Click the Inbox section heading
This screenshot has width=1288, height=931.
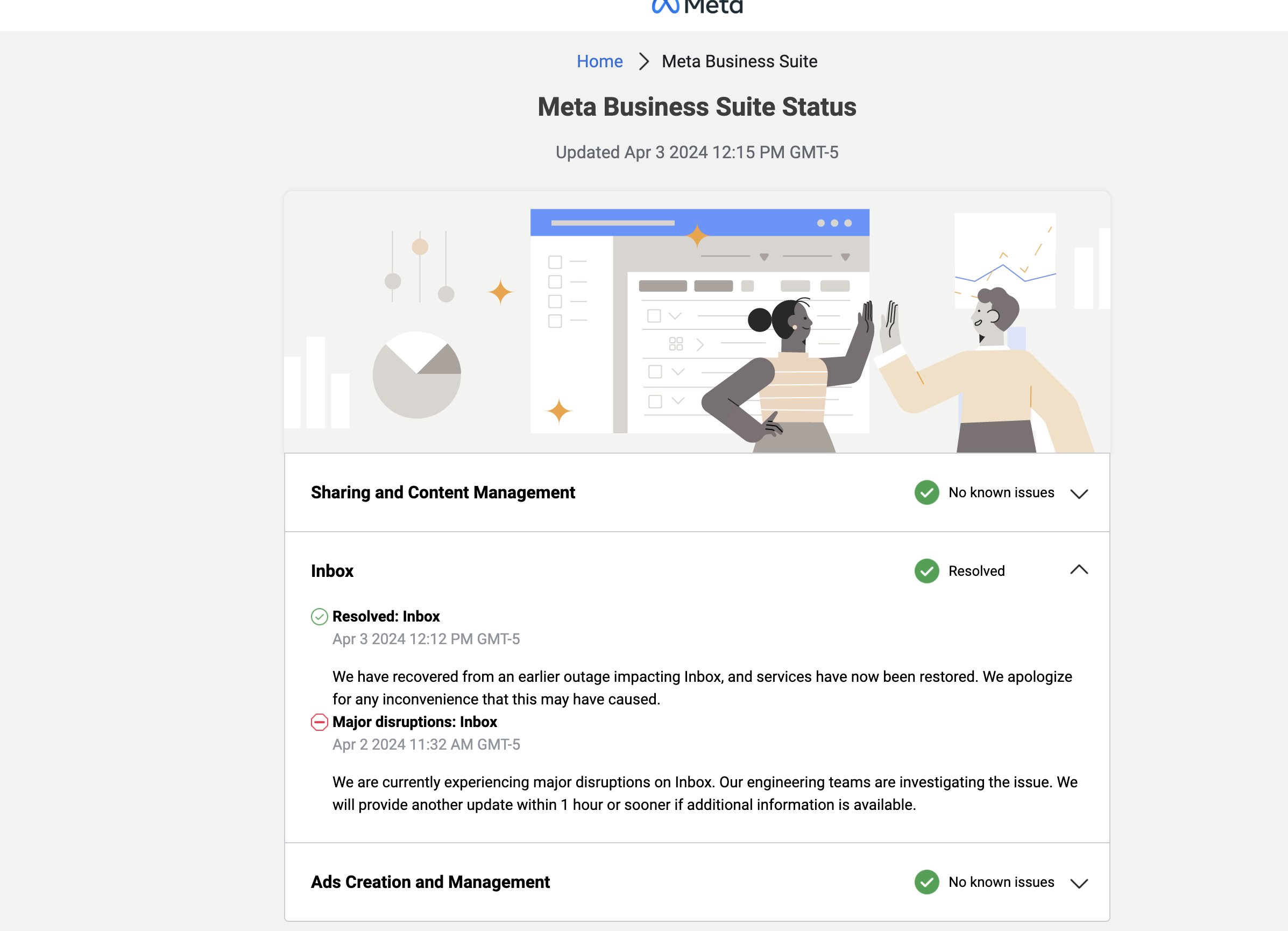(x=331, y=571)
